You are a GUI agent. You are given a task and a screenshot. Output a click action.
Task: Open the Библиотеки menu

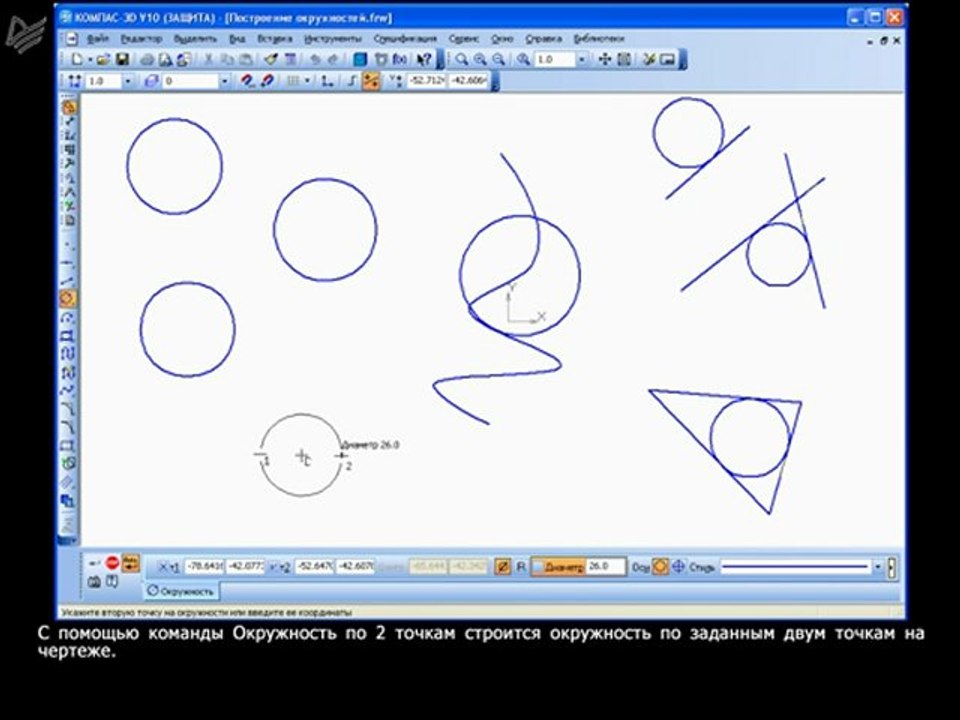(x=599, y=39)
